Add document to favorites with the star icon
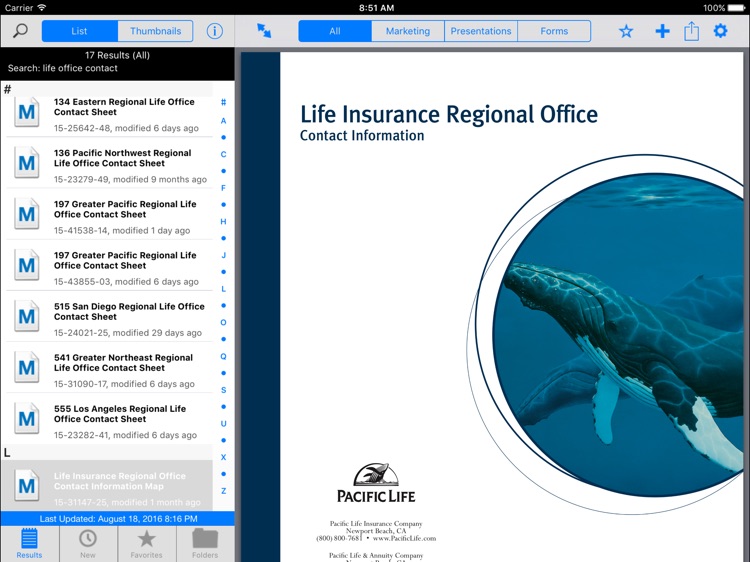The image size is (750, 562). tap(626, 31)
